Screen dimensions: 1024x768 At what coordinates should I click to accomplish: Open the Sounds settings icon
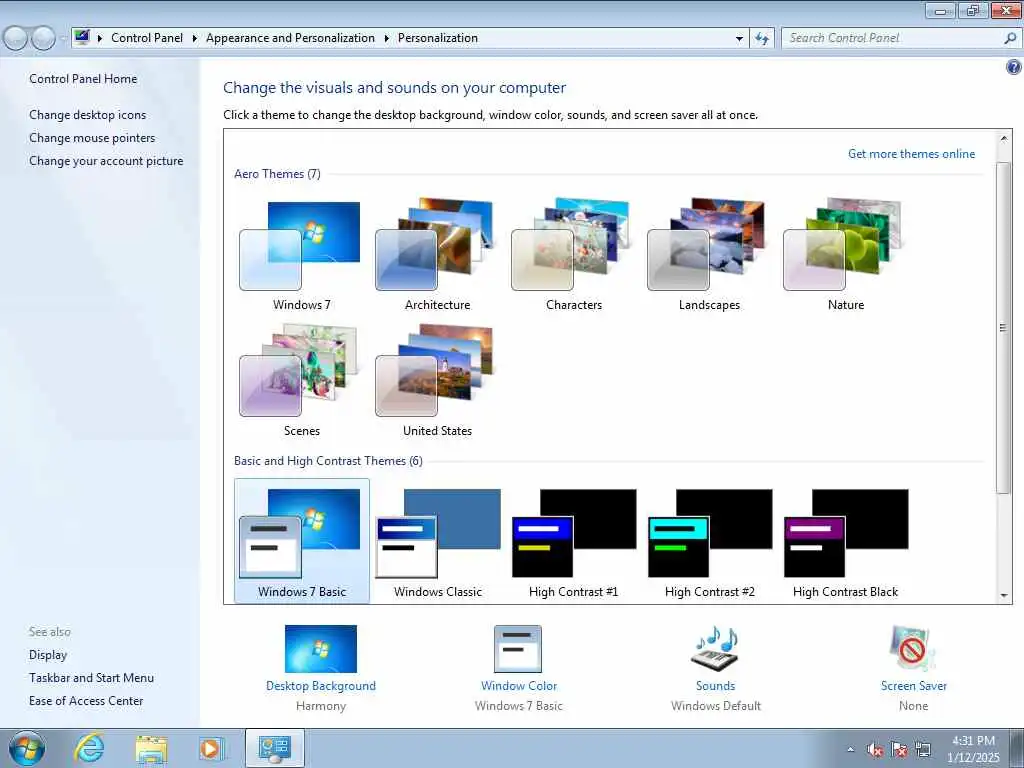(715, 649)
